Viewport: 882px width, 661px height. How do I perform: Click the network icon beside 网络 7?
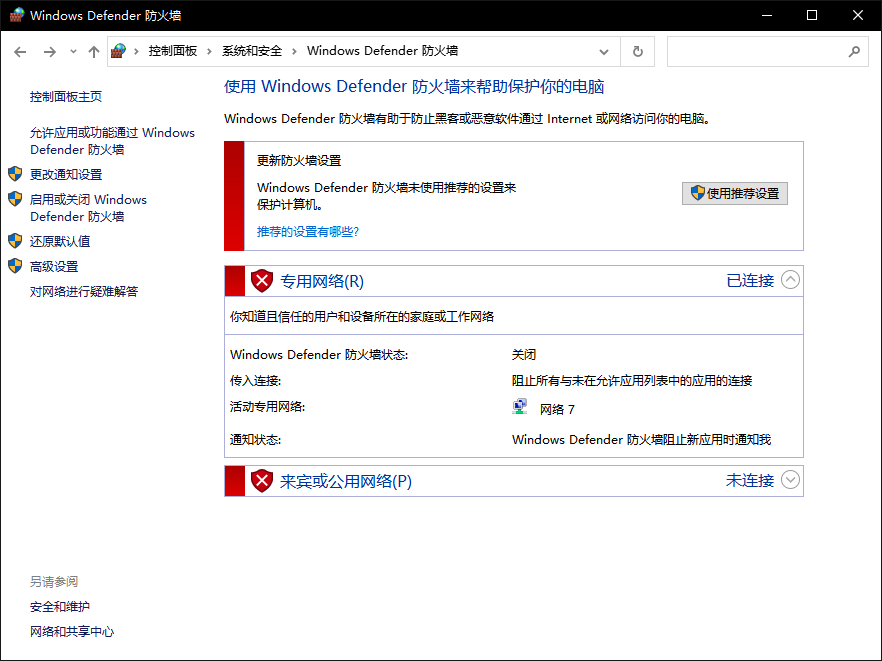click(x=520, y=407)
